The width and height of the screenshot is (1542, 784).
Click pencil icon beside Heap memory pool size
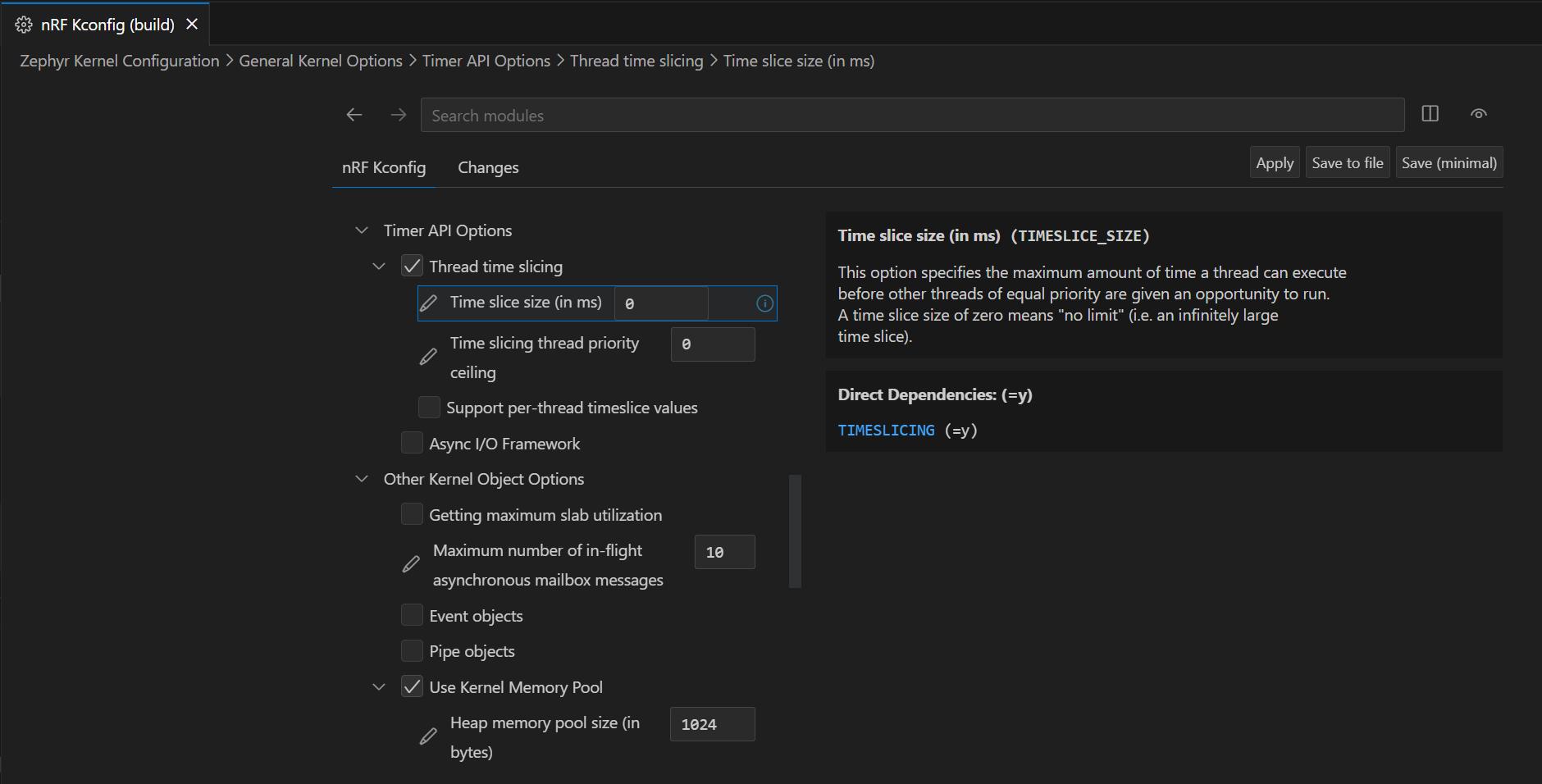tap(428, 736)
